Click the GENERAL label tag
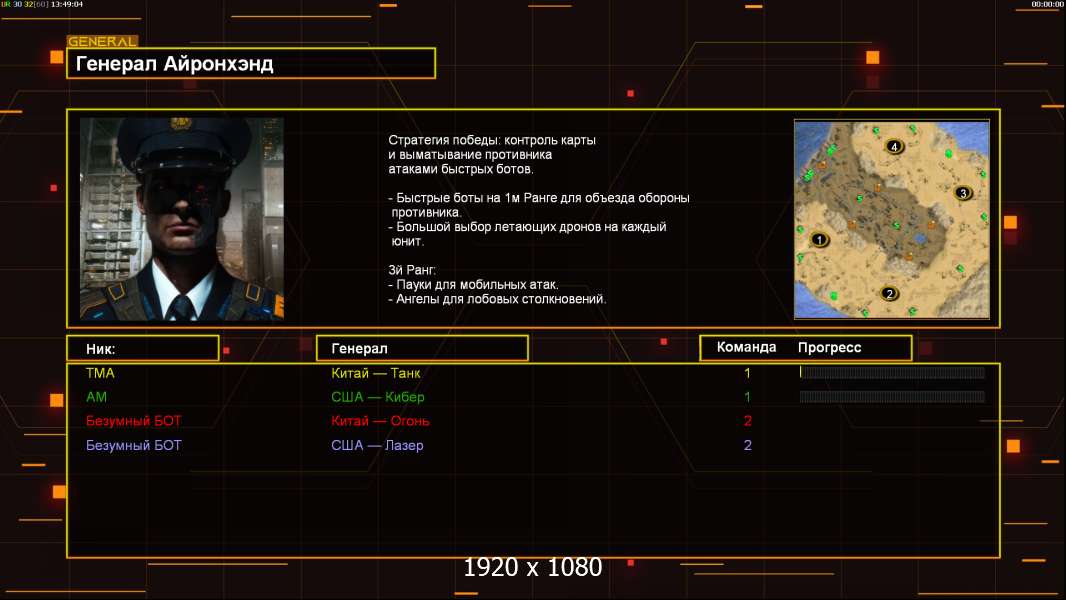The height and width of the screenshot is (600, 1066). pyautogui.click(x=103, y=41)
